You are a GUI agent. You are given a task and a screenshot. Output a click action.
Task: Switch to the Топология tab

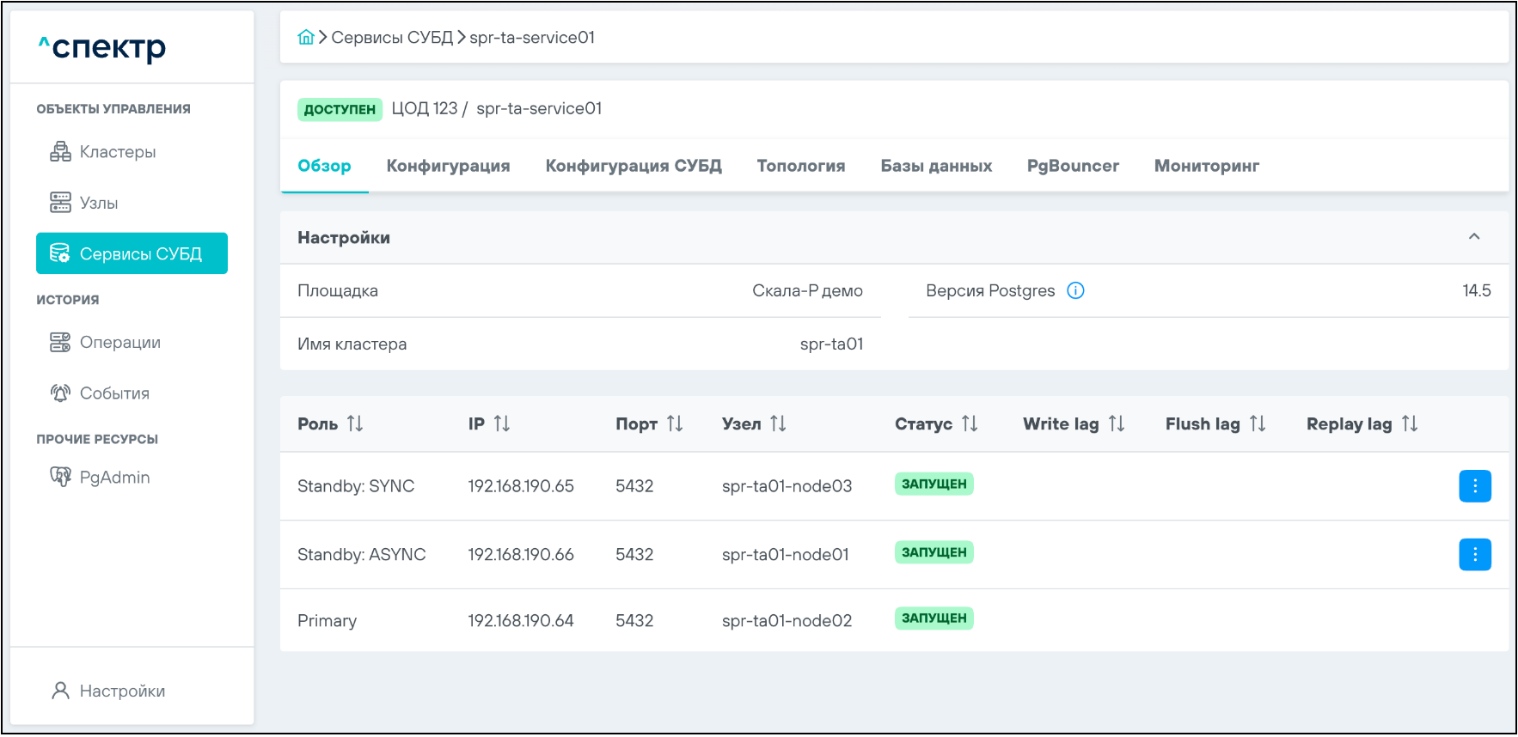point(800,166)
